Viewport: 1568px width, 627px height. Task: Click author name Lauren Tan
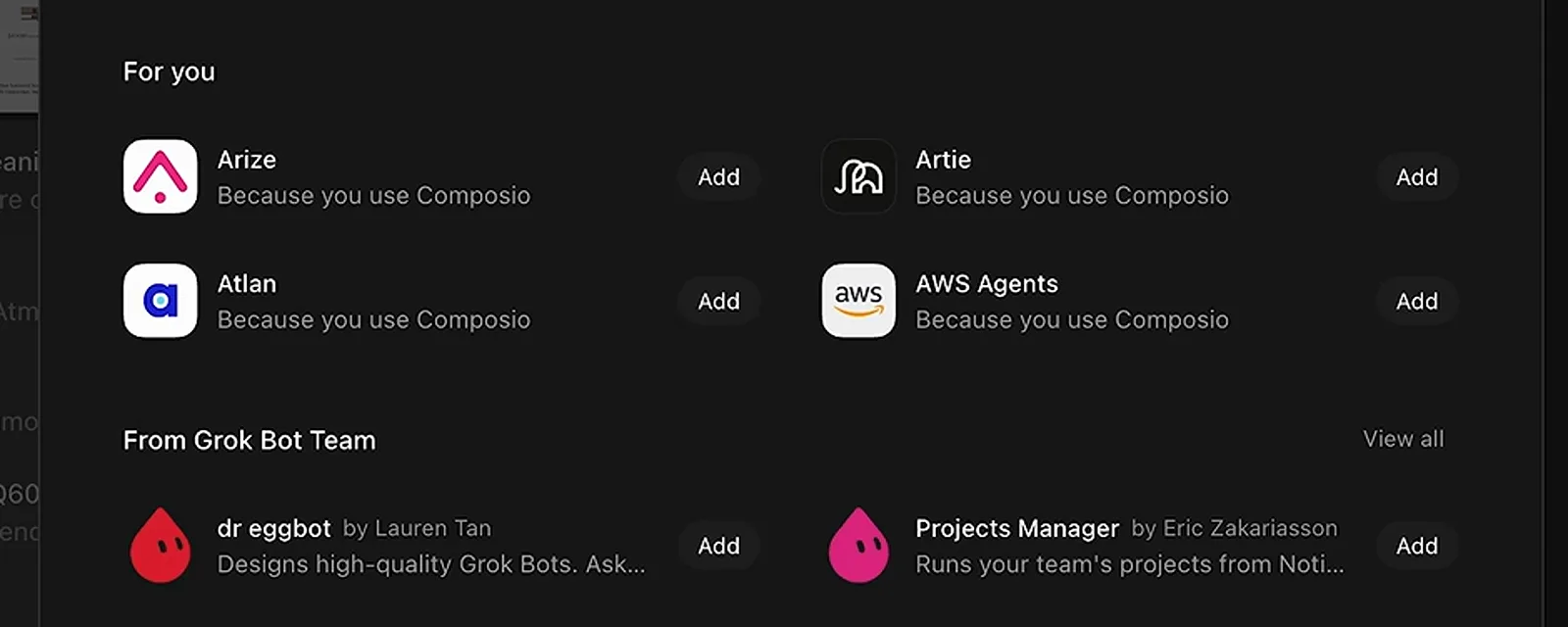point(433,529)
